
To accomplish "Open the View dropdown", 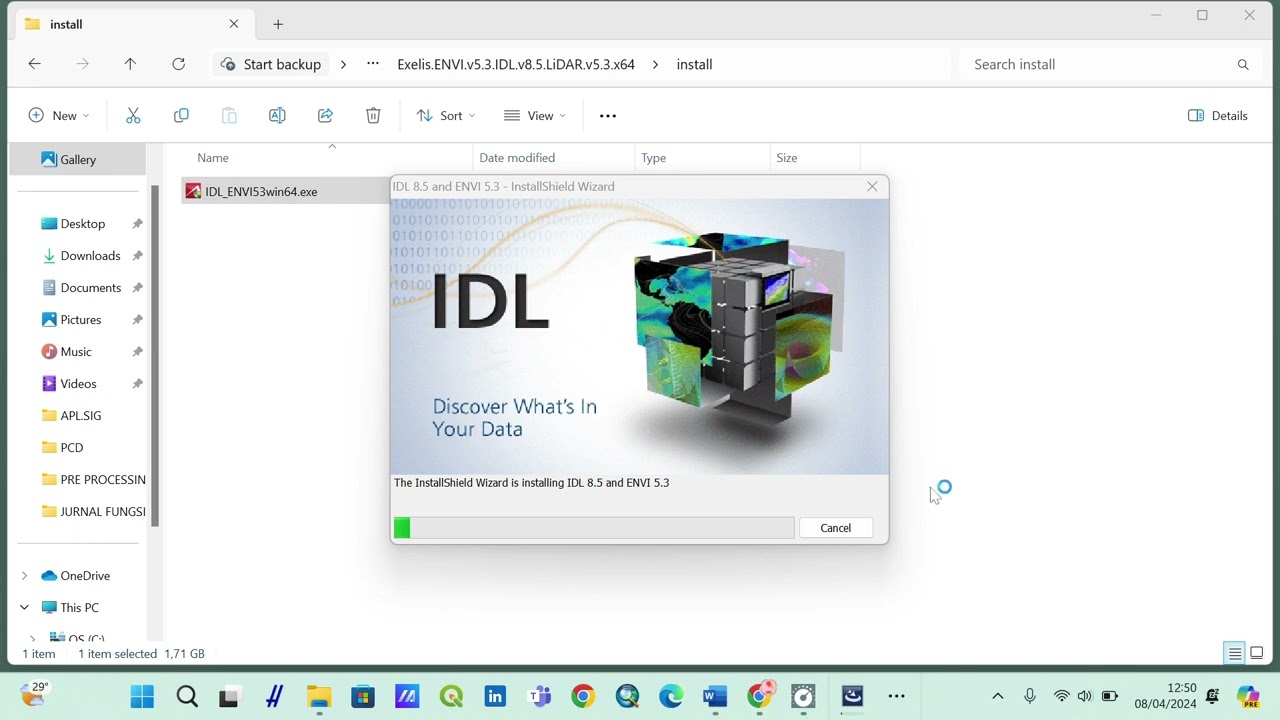I will 535,116.
